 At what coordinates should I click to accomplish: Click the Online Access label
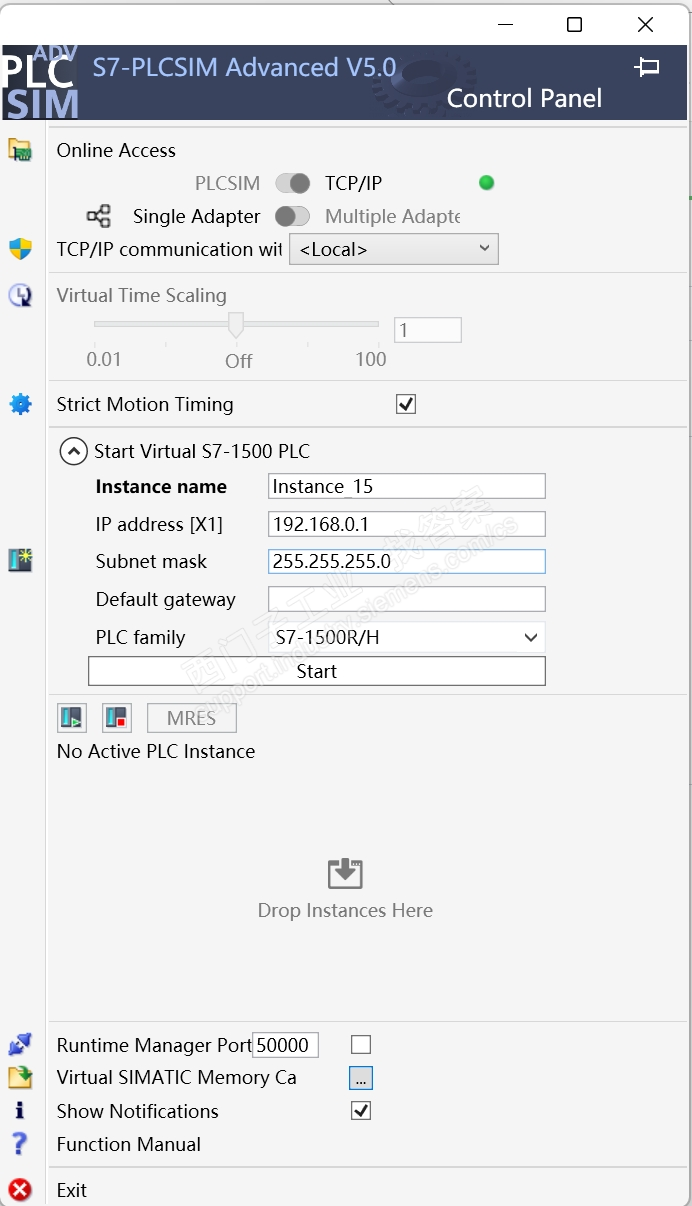point(116,150)
